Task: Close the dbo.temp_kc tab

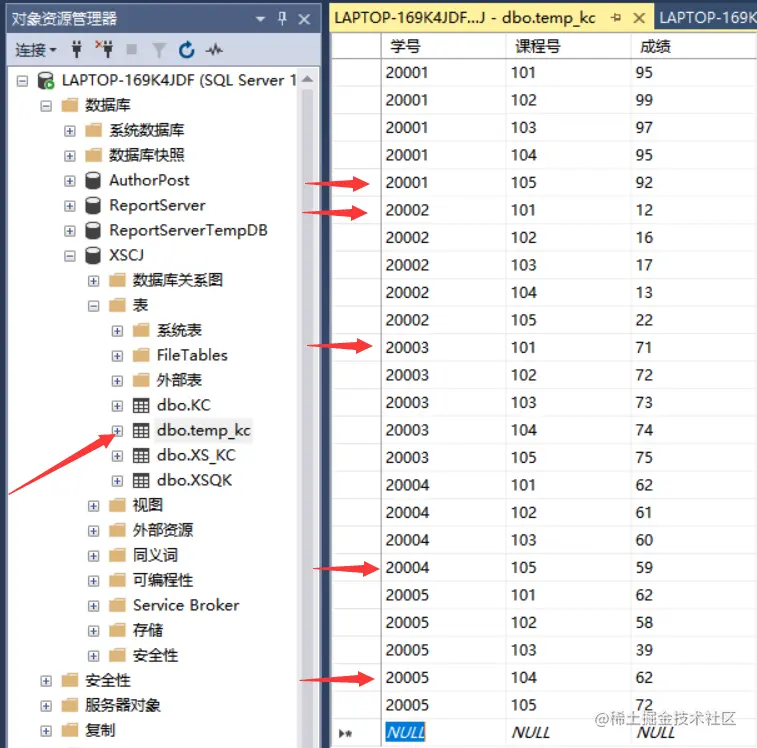Action: 639,18
